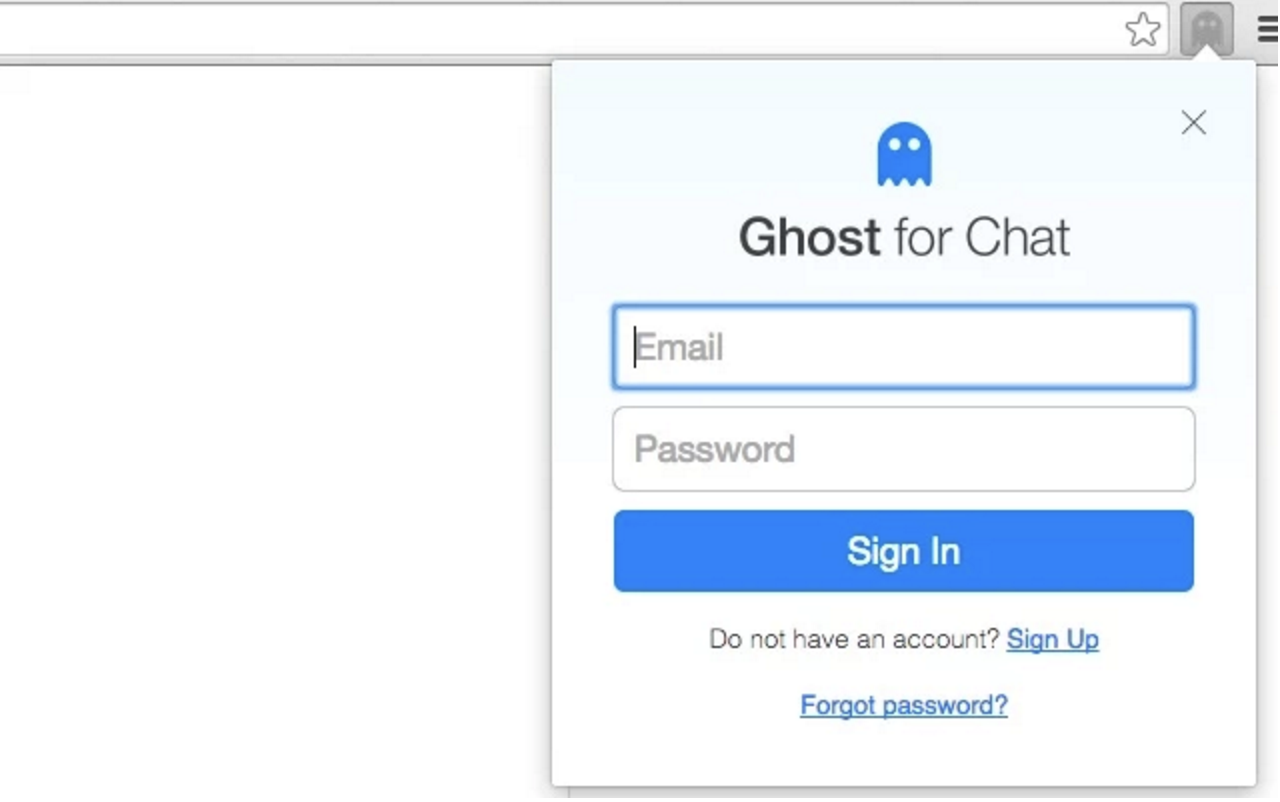The width and height of the screenshot is (1280, 802).
Task: Open the Chrome hamburger menu
Action: pos(1267,30)
